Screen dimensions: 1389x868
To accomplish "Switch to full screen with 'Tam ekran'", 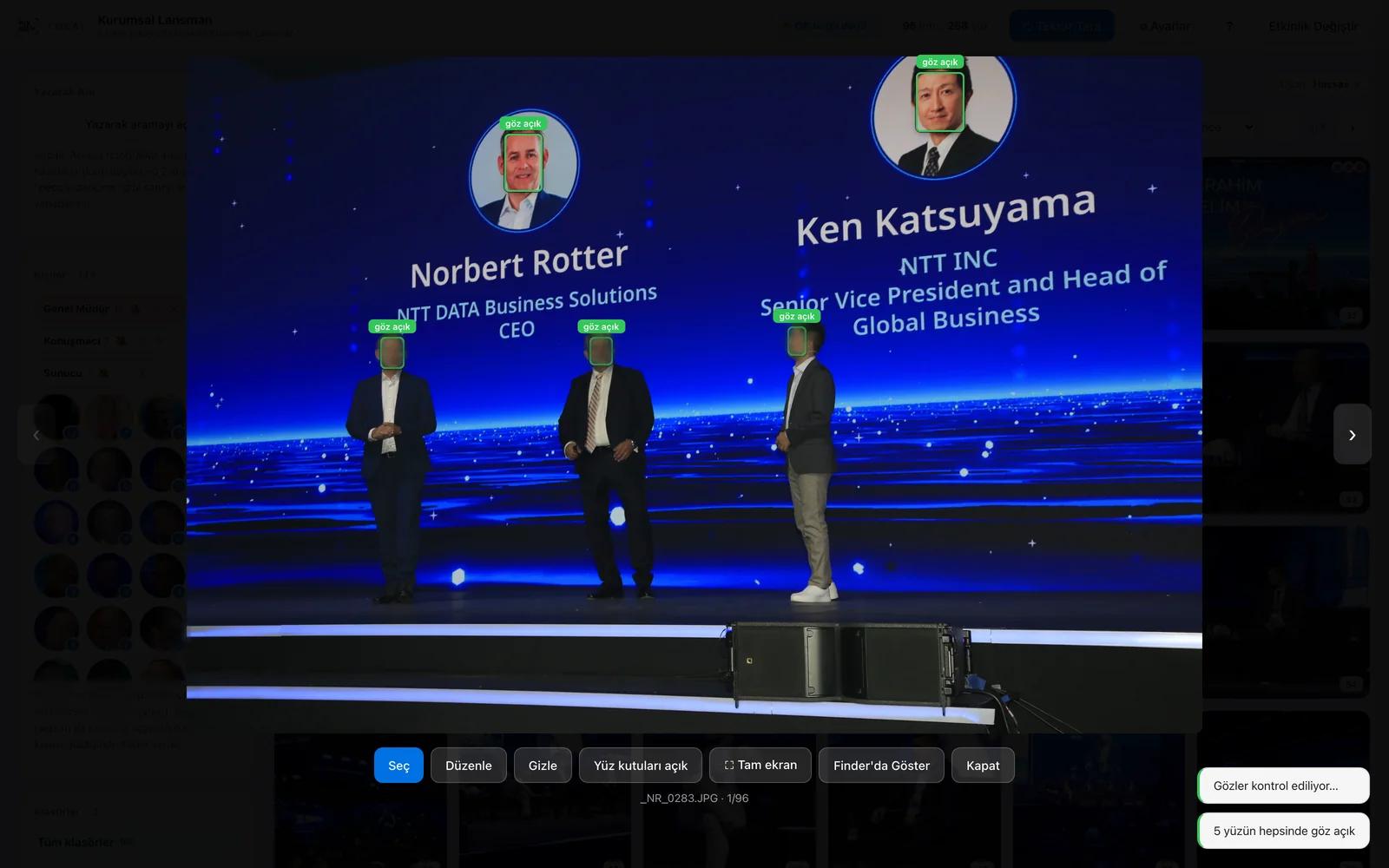I will point(760,765).
